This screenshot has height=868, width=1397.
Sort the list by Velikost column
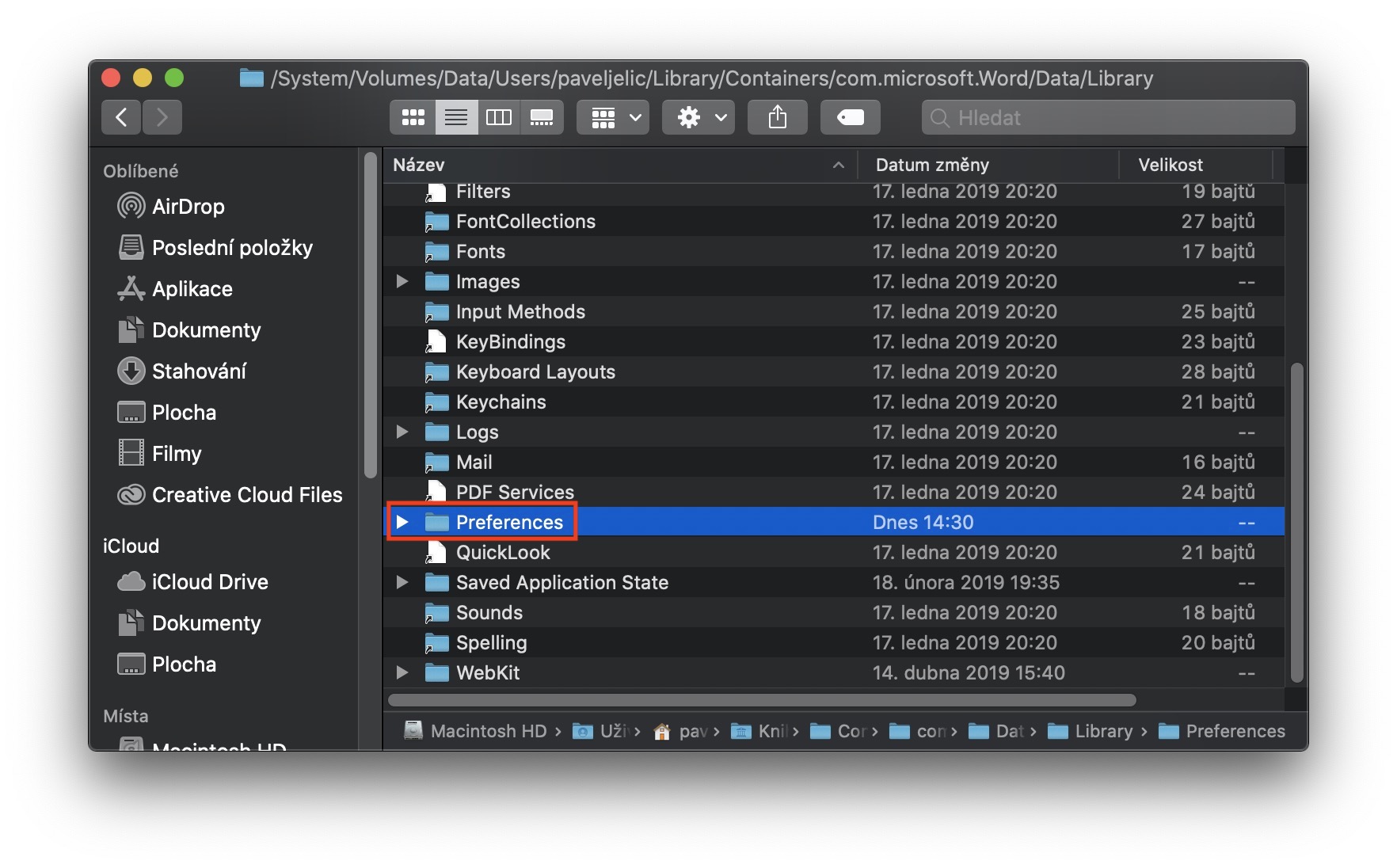coord(1196,165)
